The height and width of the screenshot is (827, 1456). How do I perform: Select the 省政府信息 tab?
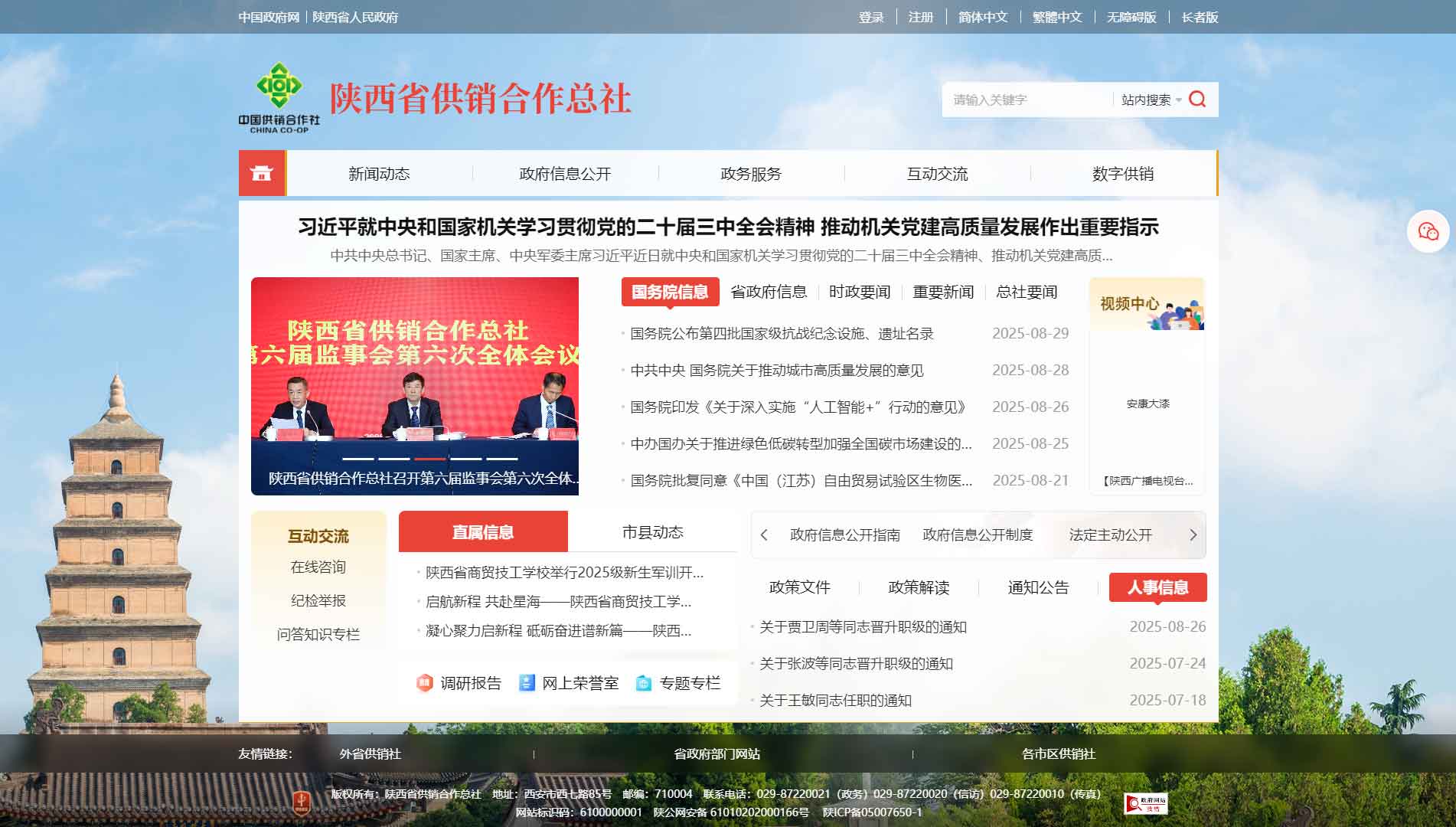click(x=769, y=292)
